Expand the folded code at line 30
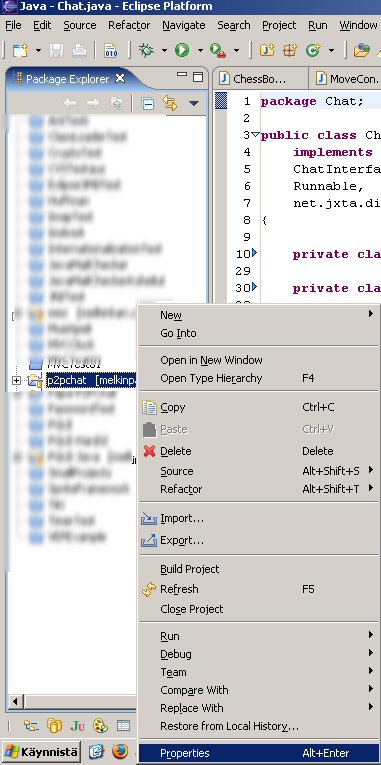 tap(254, 286)
